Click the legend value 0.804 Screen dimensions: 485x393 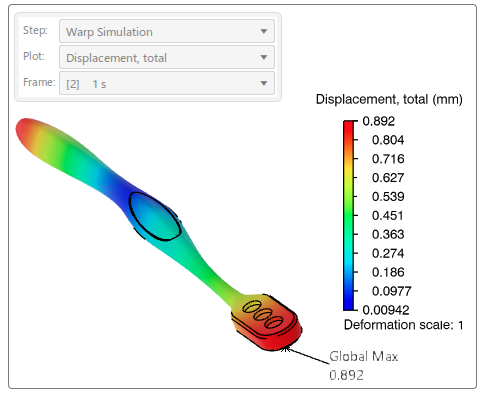point(388,140)
